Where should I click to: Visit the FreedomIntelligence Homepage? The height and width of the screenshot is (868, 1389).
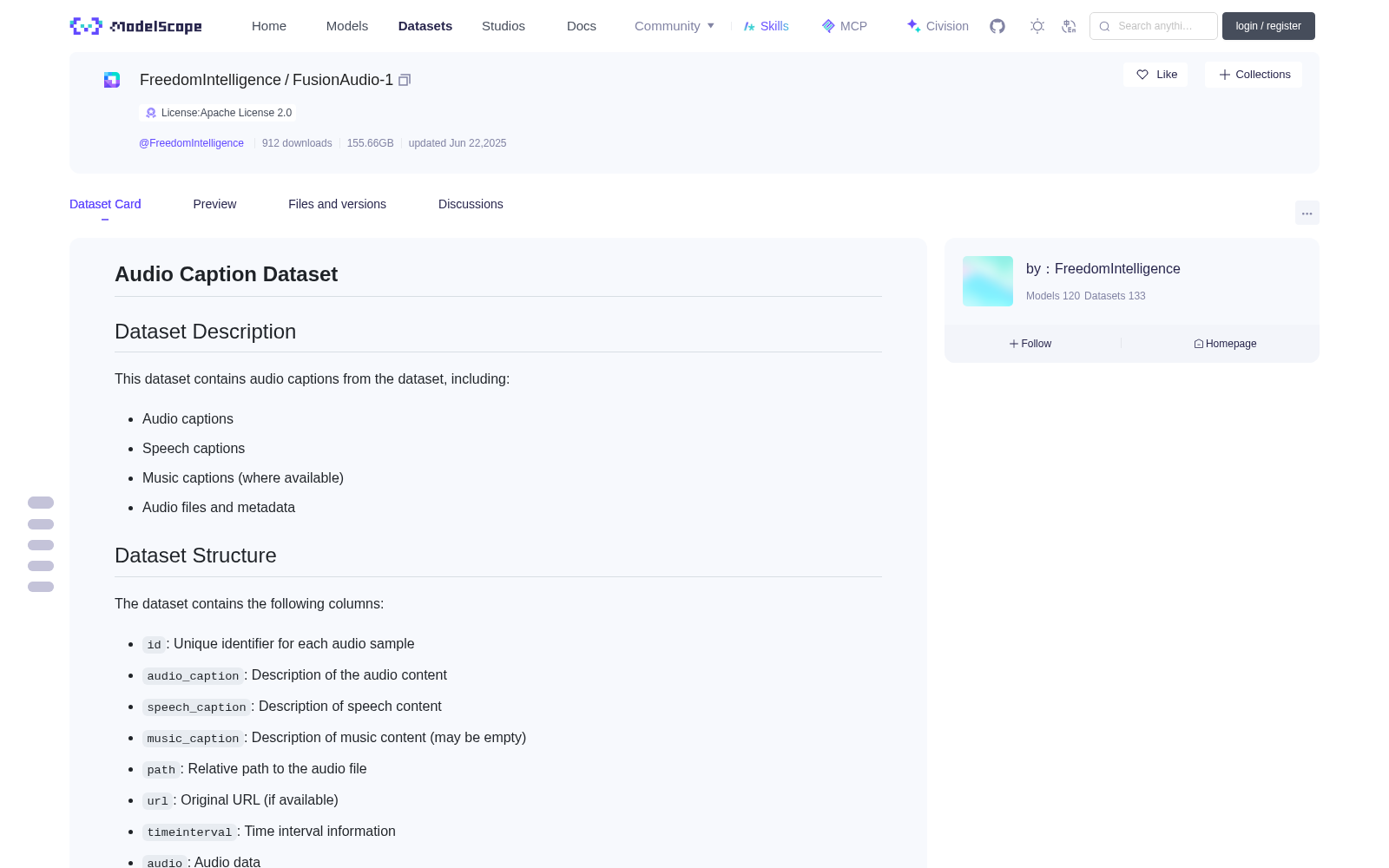point(1225,344)
